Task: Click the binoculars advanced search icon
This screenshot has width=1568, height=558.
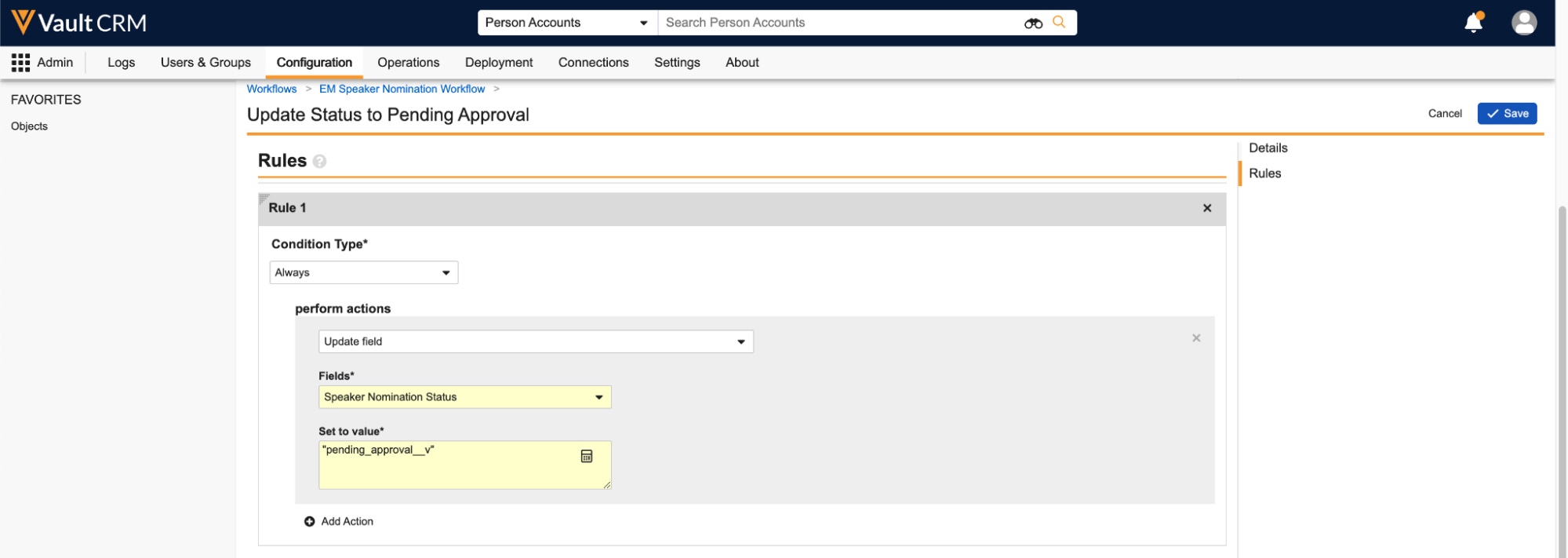Action: pos(1033,23)
